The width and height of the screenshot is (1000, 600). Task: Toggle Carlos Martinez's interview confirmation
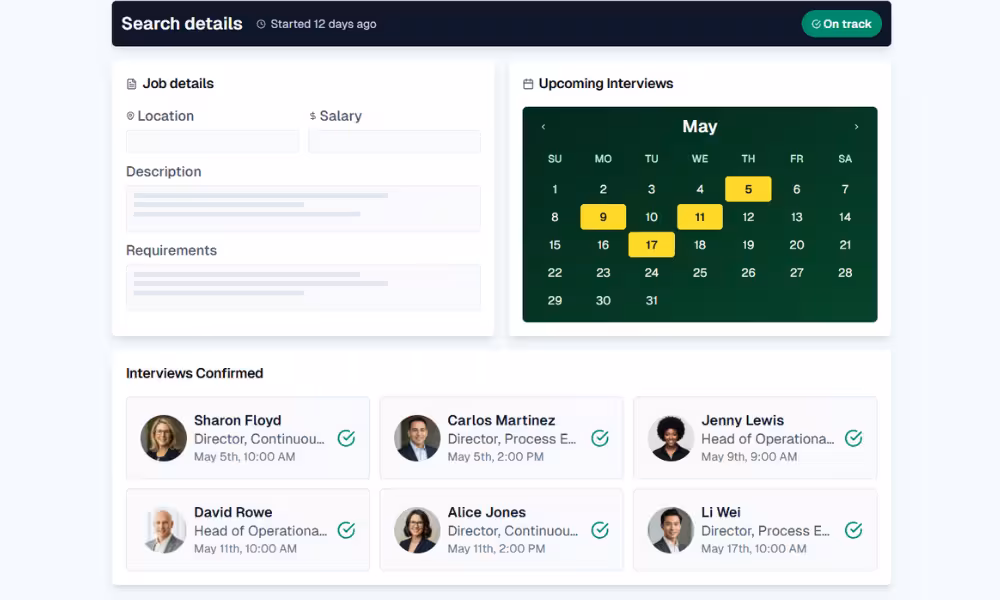click(x=600, y=438)
